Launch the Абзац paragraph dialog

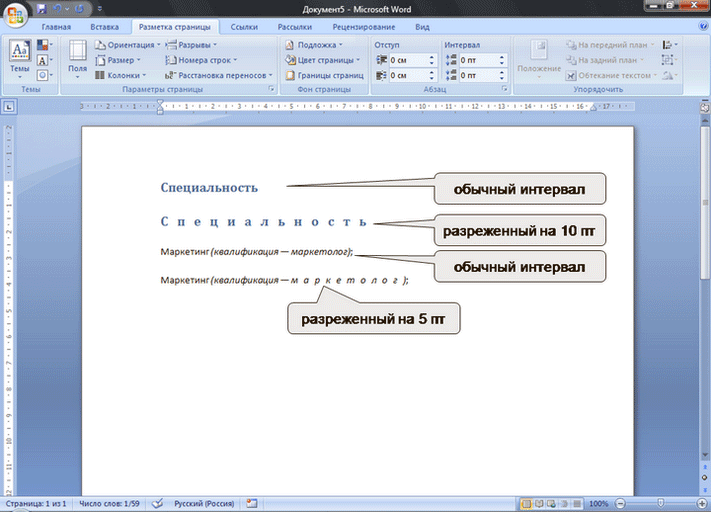pos(504,89)
